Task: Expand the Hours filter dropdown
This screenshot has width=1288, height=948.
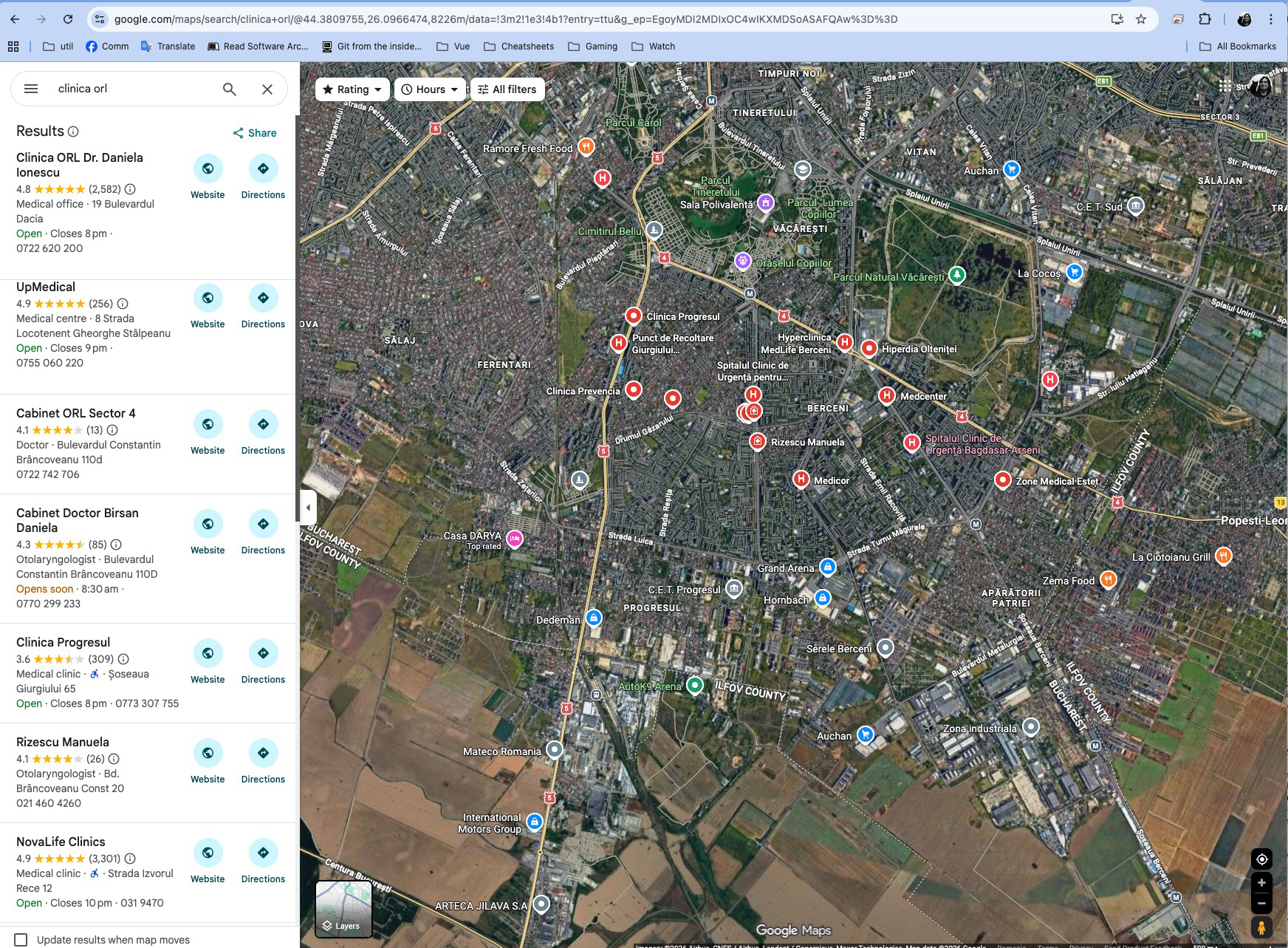Action: coord(430,89)
